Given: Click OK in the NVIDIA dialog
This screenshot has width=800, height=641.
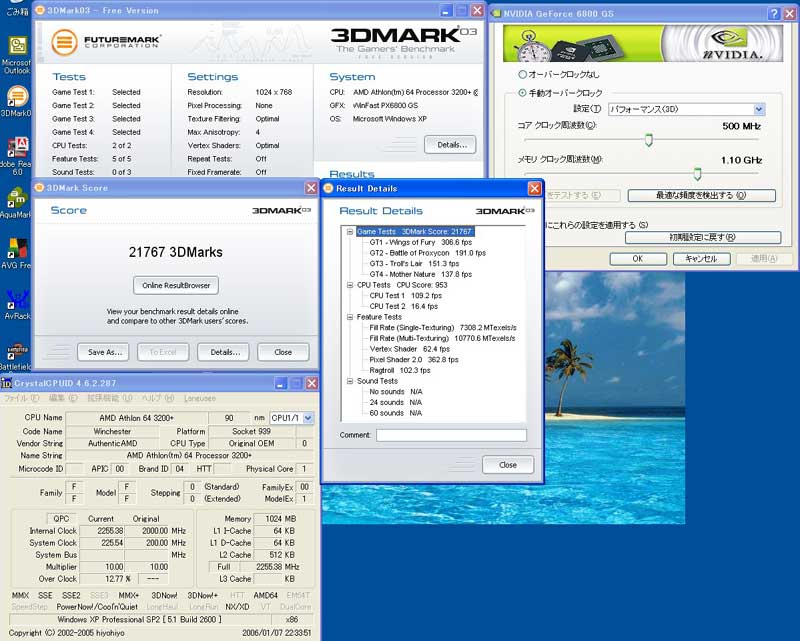Looking at the screenshot, I should [x=638, y=259].
